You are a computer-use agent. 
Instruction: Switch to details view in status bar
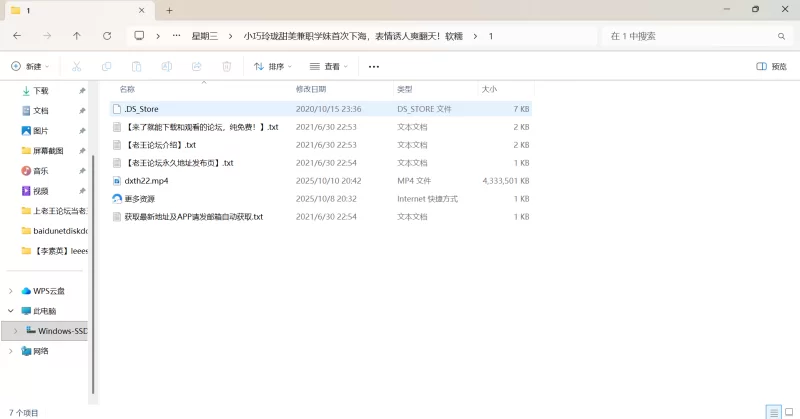772,412
